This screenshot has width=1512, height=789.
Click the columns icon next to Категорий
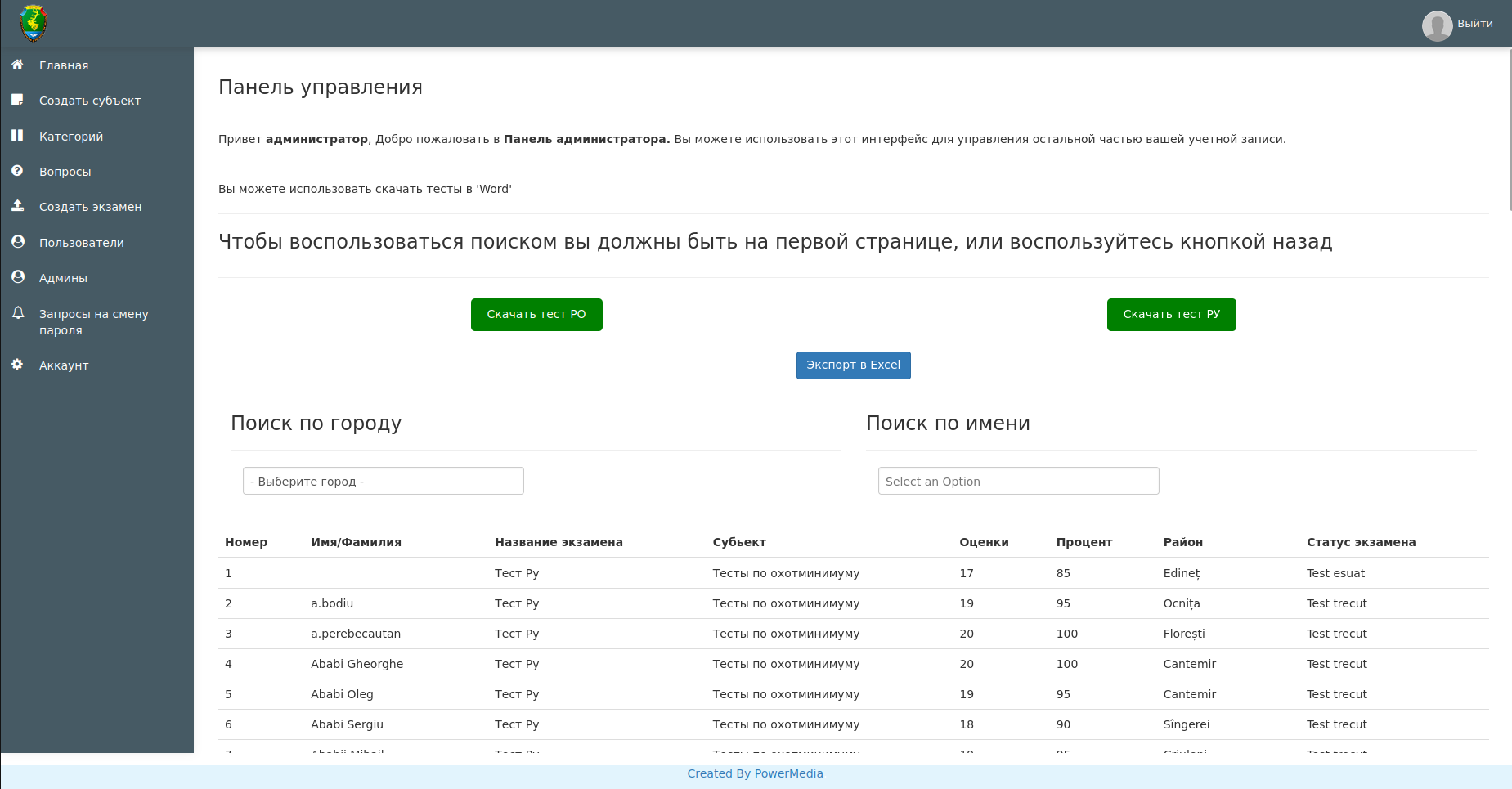pyautogui.click(x=18, y=136)
